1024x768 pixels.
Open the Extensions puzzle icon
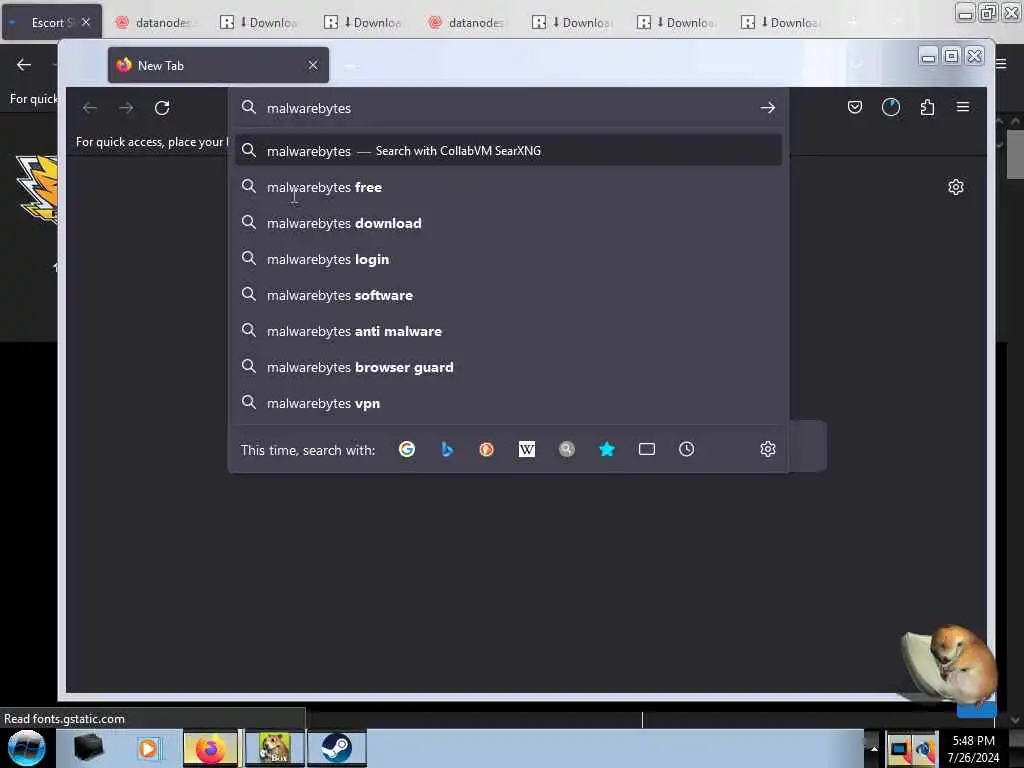pos(927,107)
